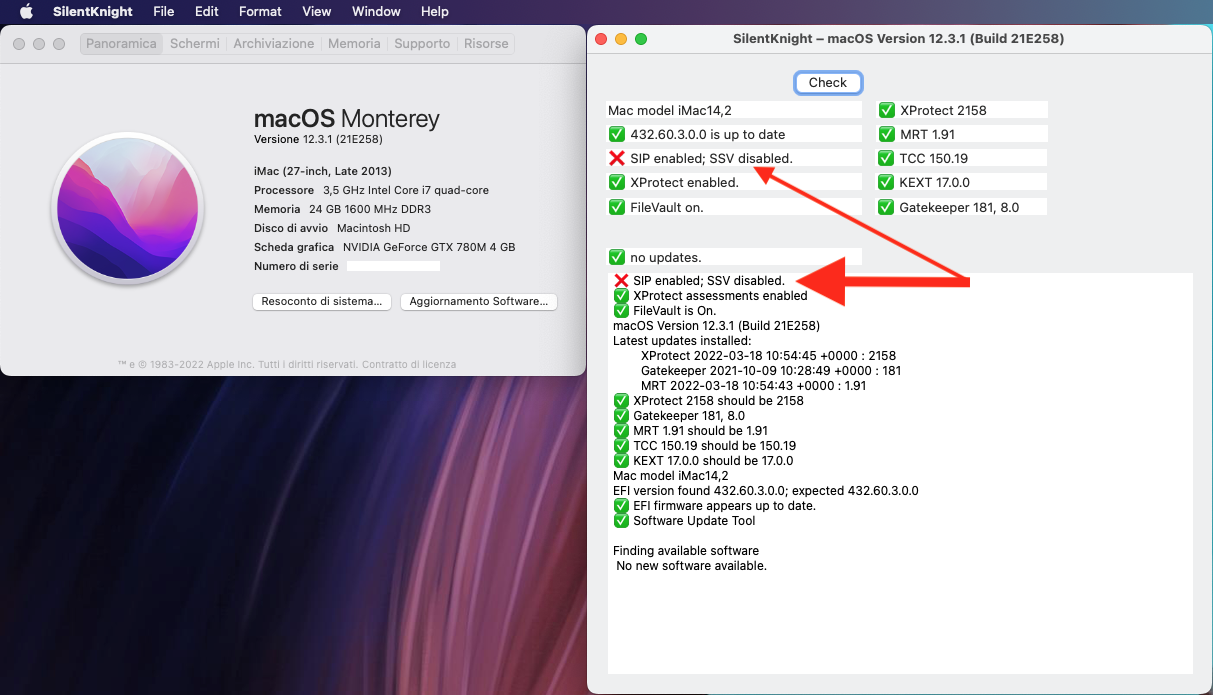The width and height of the screenshot is (1213, 695).
Task: Click green checkmark beside TCC 150.19 field
Action: pyautogui.click(x=887, y=158)
